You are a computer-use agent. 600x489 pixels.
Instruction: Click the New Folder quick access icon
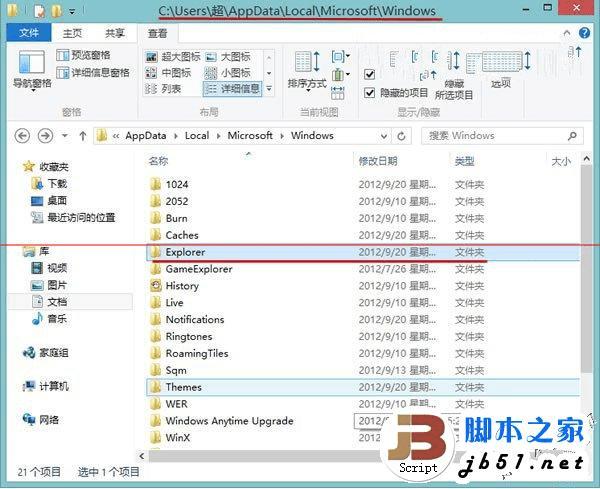coord(56,11)
